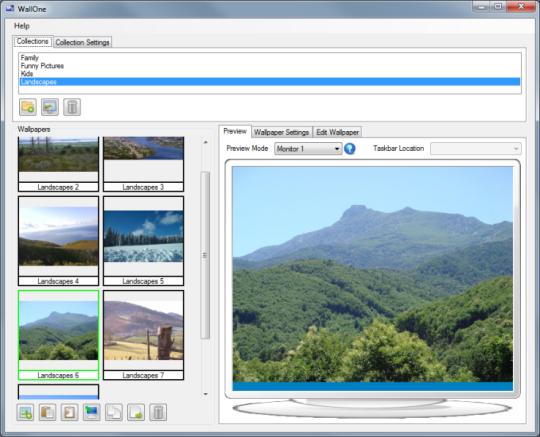Image resolution: width=540 pixels, height=437 pixels.
Task: Click the paste from clipboard icon
Action: click(47, 412)
